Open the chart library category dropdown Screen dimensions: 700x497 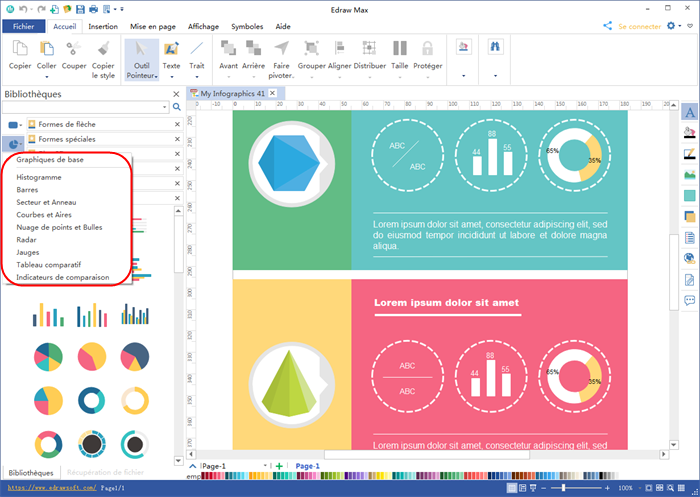17,144
